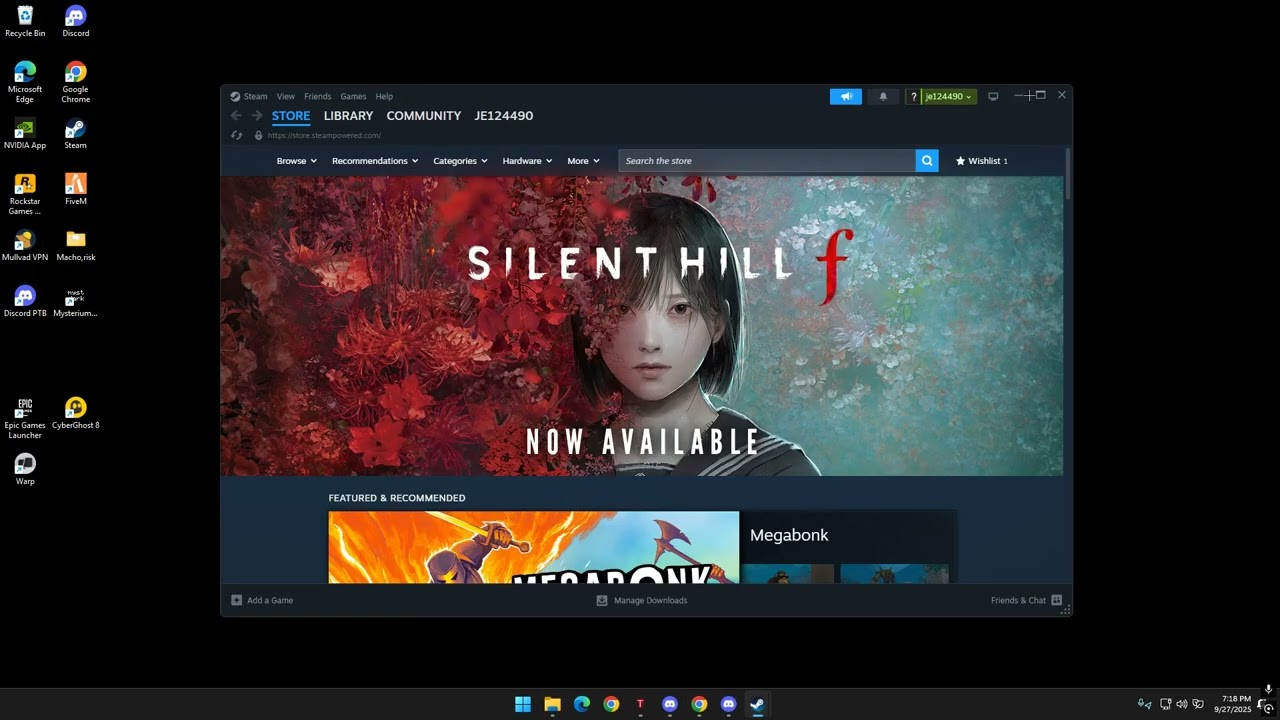
Task: Open Steam notifications bell
Action: point(883,96)
